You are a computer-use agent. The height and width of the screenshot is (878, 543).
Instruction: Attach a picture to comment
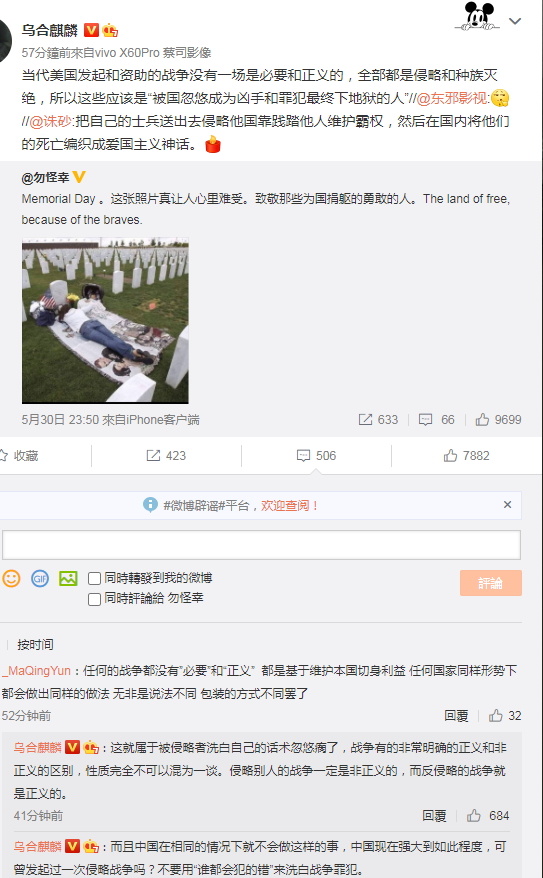coord(68,578)
